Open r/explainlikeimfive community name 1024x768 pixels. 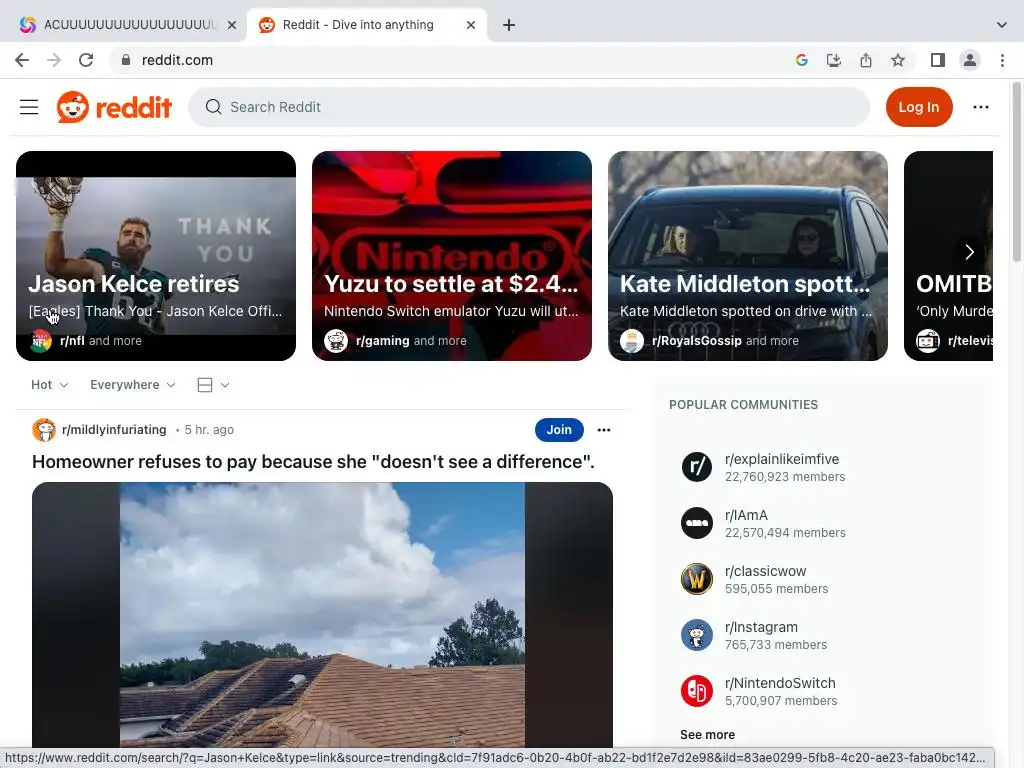pos(782,459)
